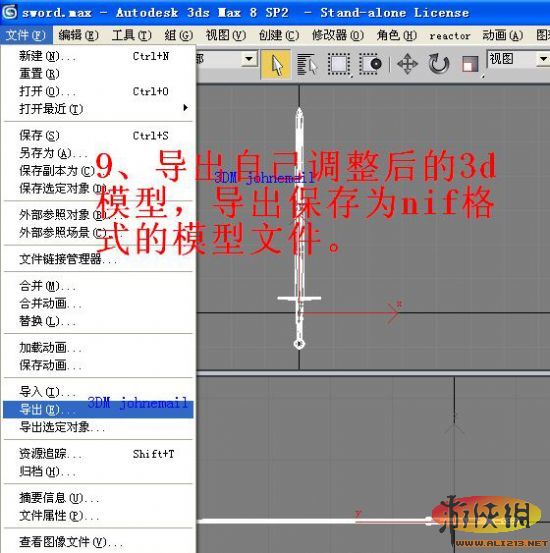Choose 保存选定对象 menu entry
Image resolution: width=550 pixels, height=553 pixels.
[98, 188]
